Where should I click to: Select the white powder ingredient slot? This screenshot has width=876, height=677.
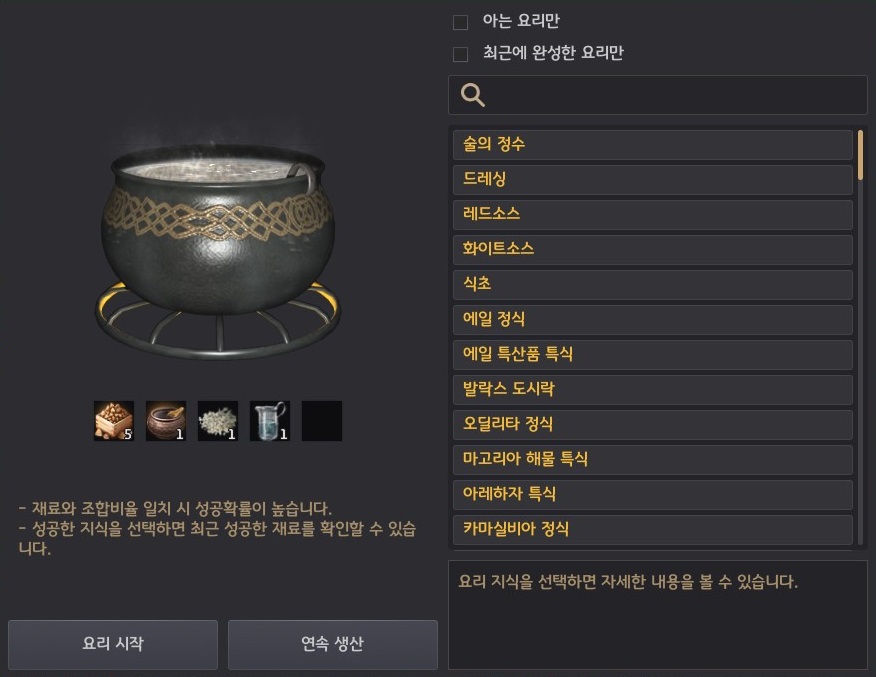click(218, 421)
